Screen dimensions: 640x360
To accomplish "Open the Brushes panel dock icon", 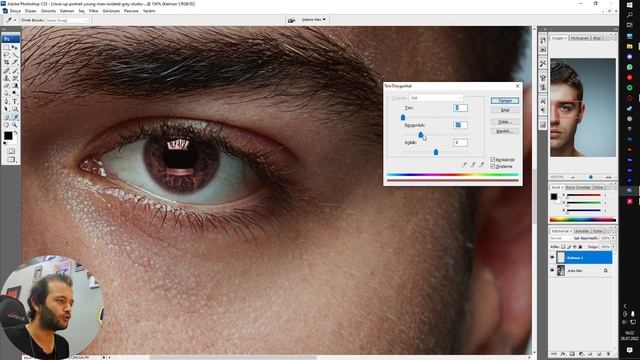I will [543, 77].
